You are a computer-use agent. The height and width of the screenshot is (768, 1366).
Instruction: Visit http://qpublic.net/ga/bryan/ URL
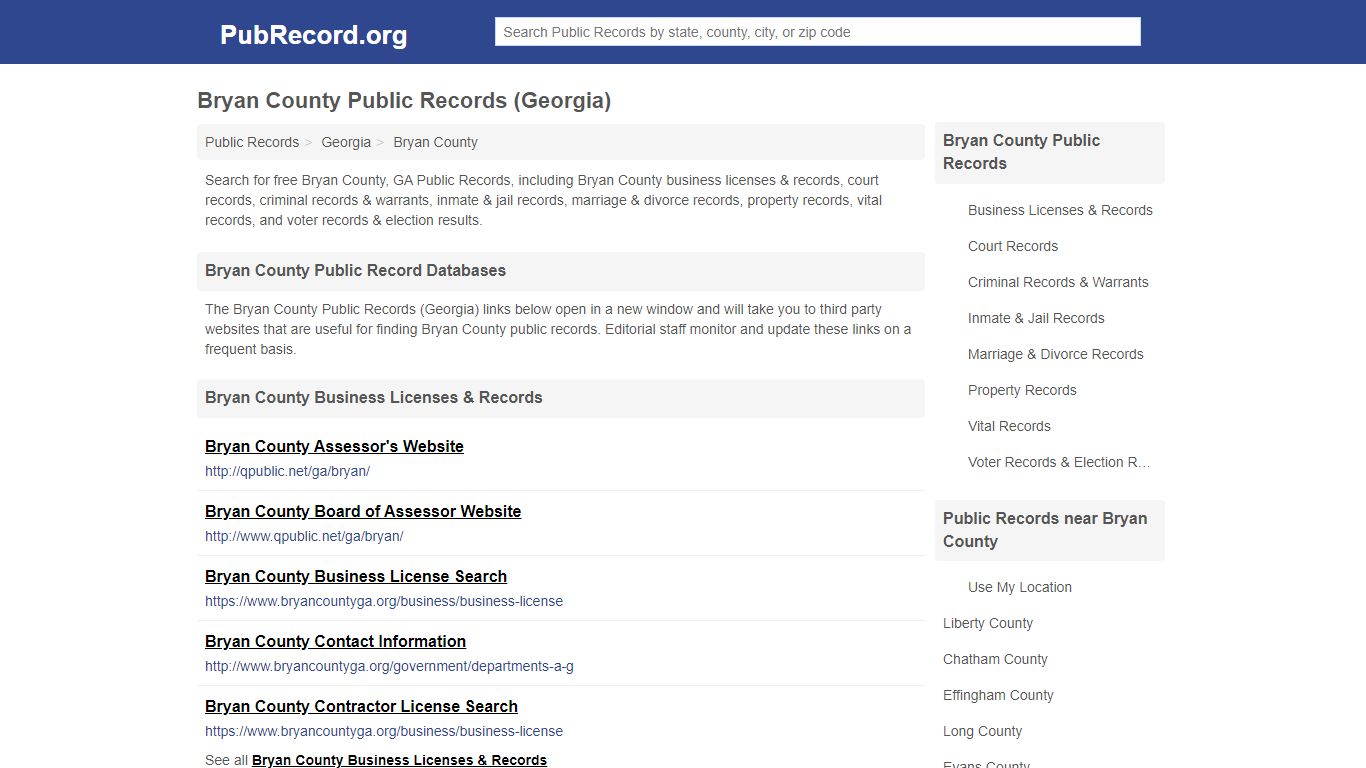[287, 471]
